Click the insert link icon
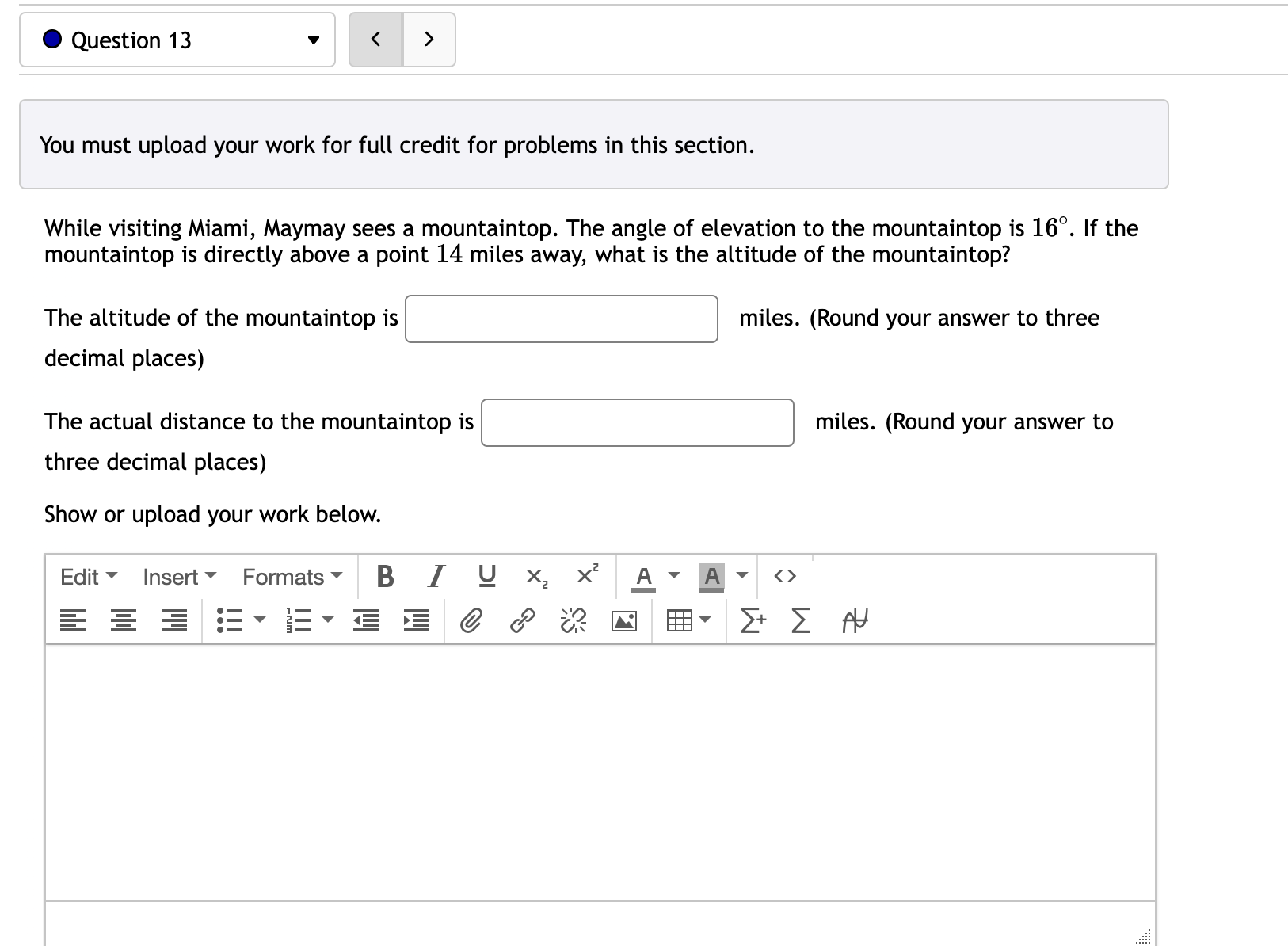Image resolution: width=1288 pixels, height=946 pixels. (x=521, y=621)
